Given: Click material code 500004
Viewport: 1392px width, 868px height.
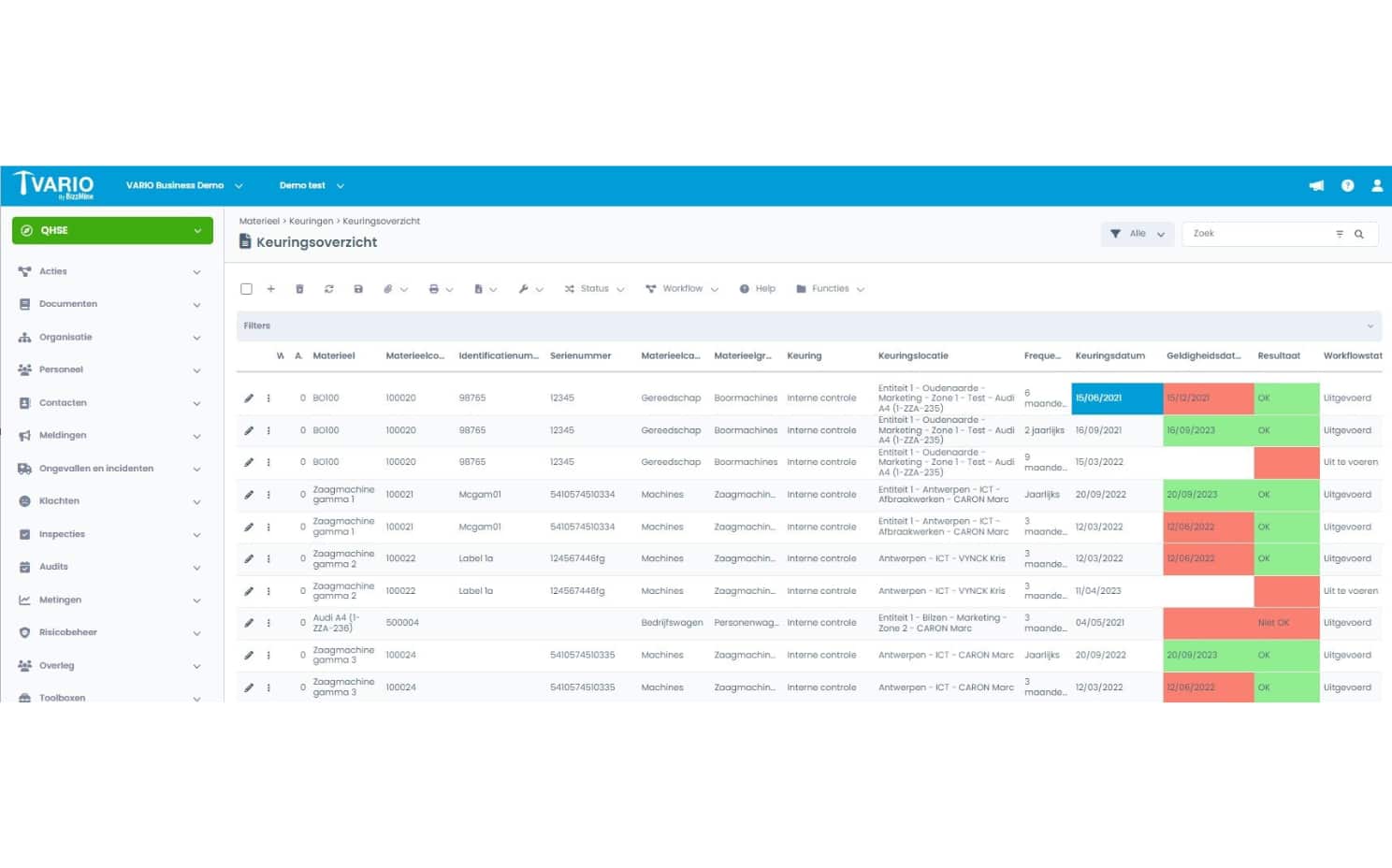Looking at the screenshot, I should [x=402, y=623].
